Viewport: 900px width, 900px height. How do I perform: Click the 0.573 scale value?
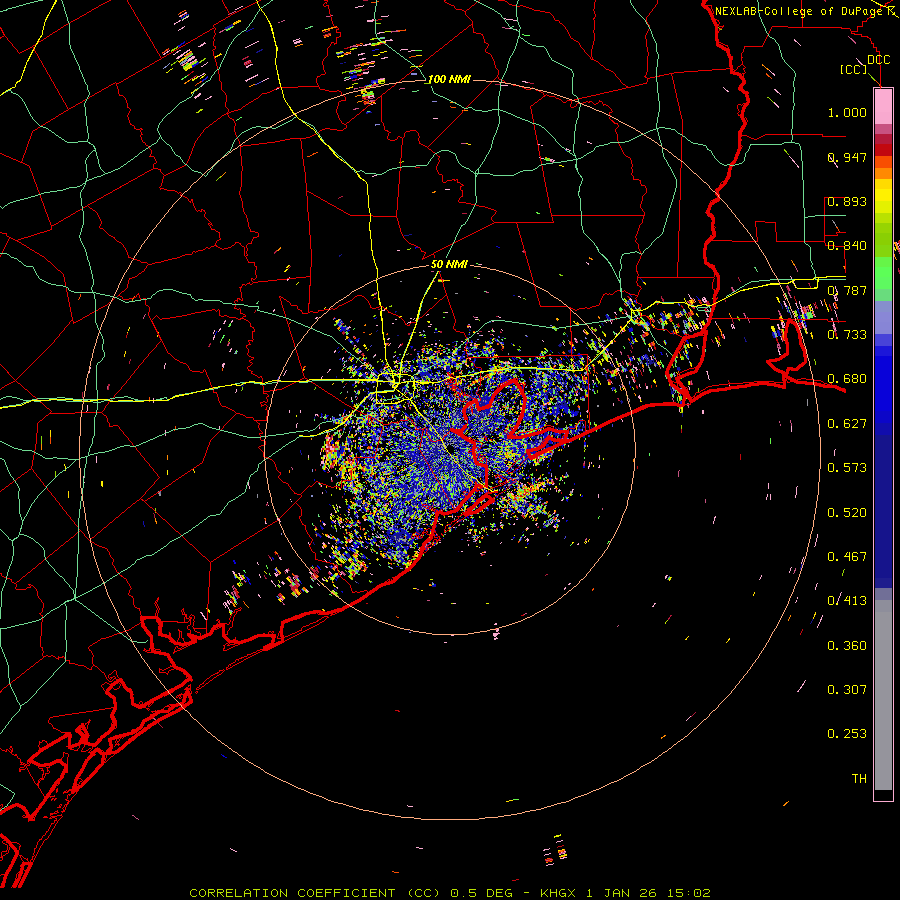[x=847, y=468]
